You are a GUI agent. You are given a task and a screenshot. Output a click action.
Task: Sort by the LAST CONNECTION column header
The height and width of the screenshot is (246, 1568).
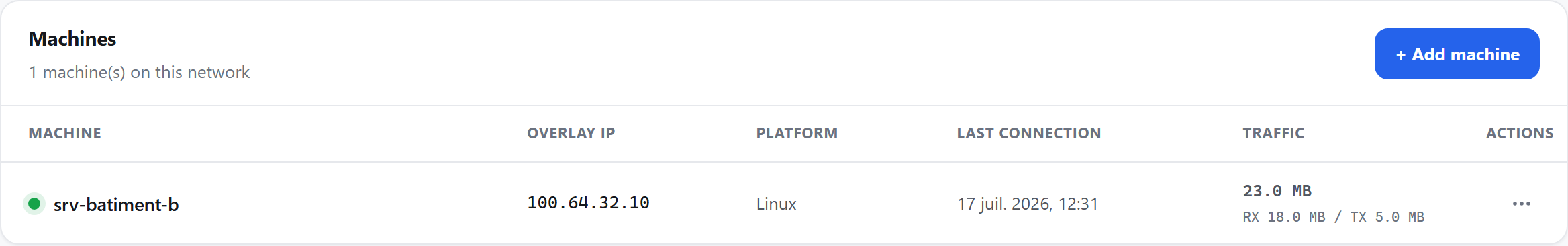pyautogui.click(x=1028, y=133)
